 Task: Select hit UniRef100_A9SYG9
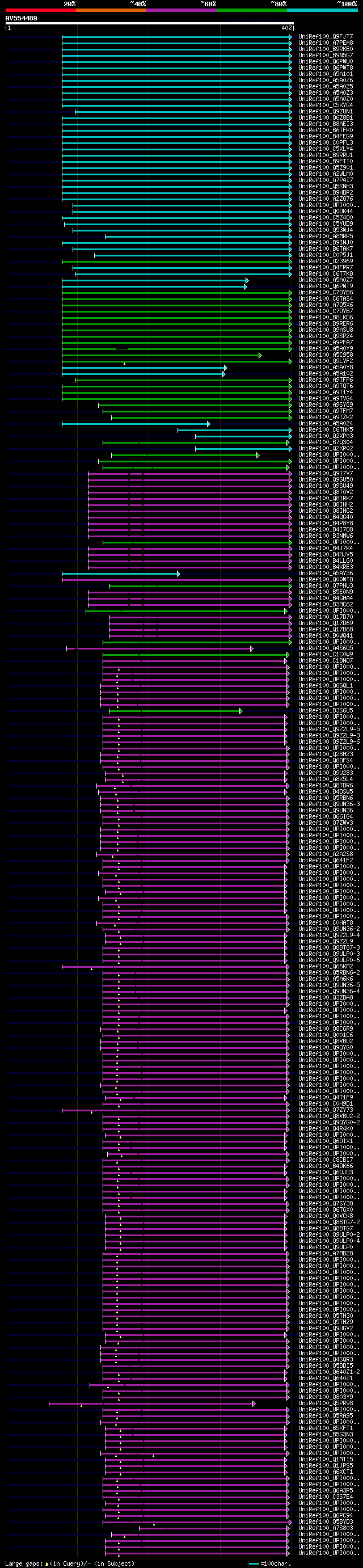(x=325, y=405)
